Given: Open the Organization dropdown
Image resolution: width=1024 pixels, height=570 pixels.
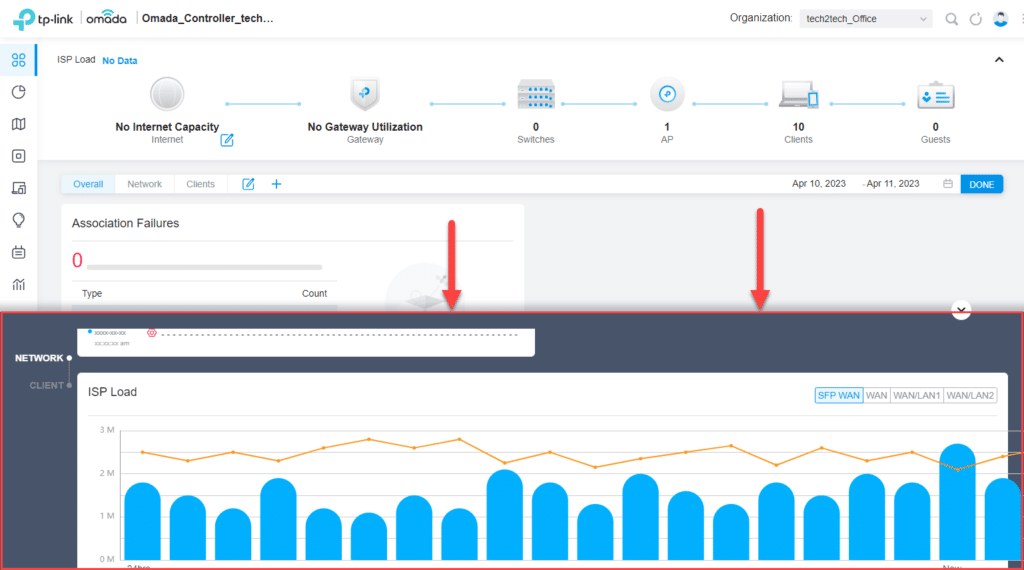Looking at the screenshot, I should pos(866,19).
